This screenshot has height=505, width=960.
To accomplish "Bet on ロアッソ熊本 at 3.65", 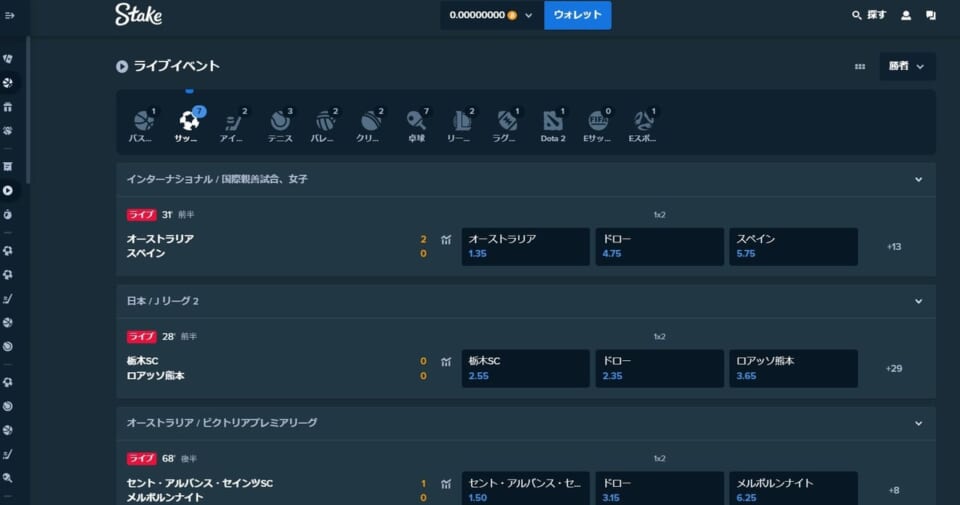I will [x=793, y=368].
